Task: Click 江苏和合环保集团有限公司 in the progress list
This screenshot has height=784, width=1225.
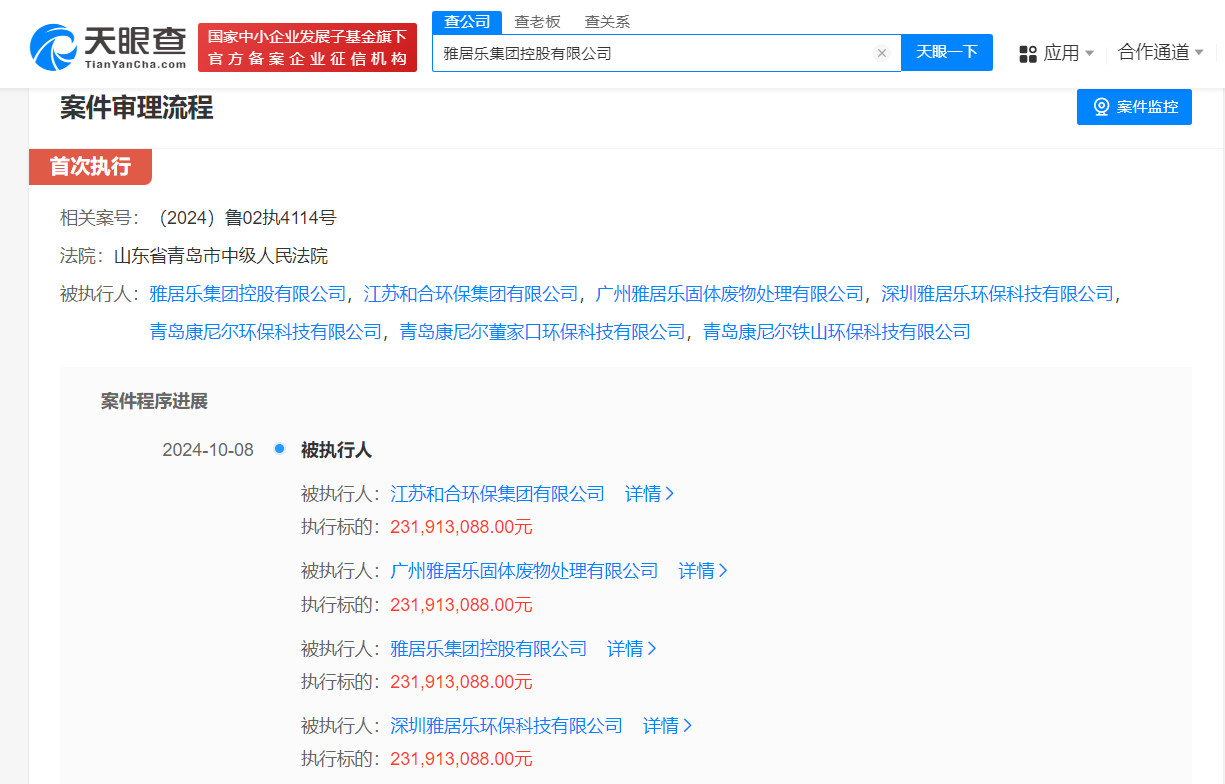Action: coord(498,494)
